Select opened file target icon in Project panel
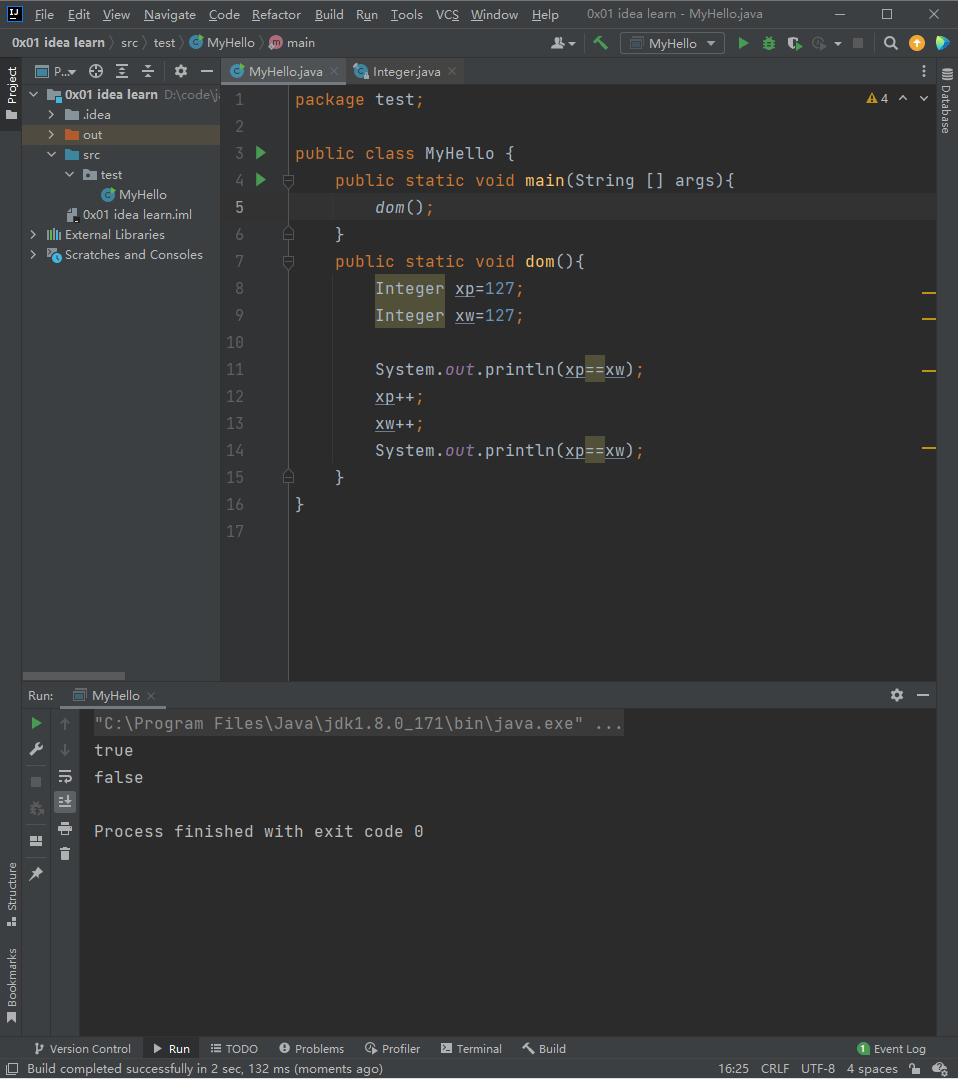958x1079 pixels. pos(96,71)
